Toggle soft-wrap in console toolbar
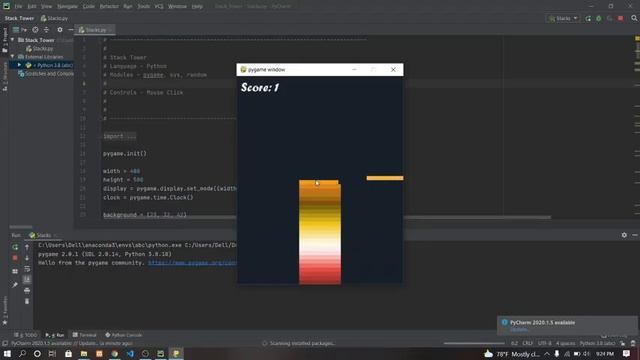The image size is (640, 360). click(x=27, y=269)
